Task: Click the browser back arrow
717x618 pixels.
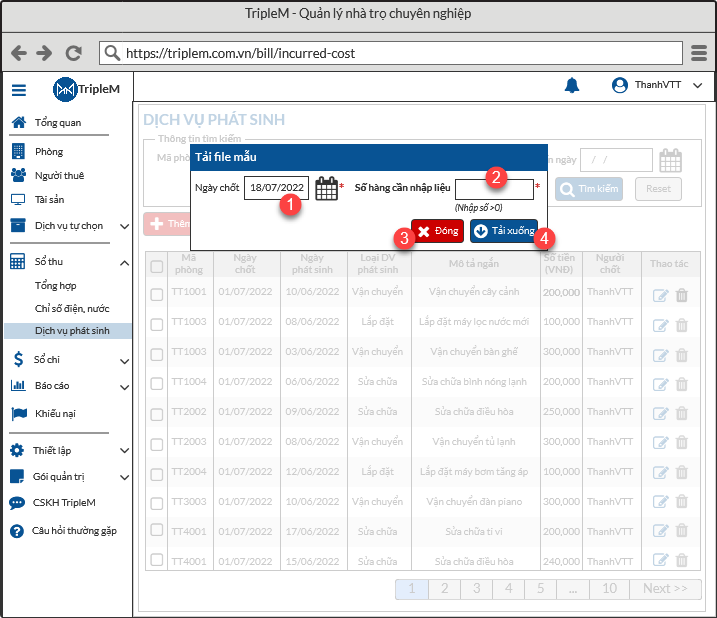Action: tap(18, 53)
